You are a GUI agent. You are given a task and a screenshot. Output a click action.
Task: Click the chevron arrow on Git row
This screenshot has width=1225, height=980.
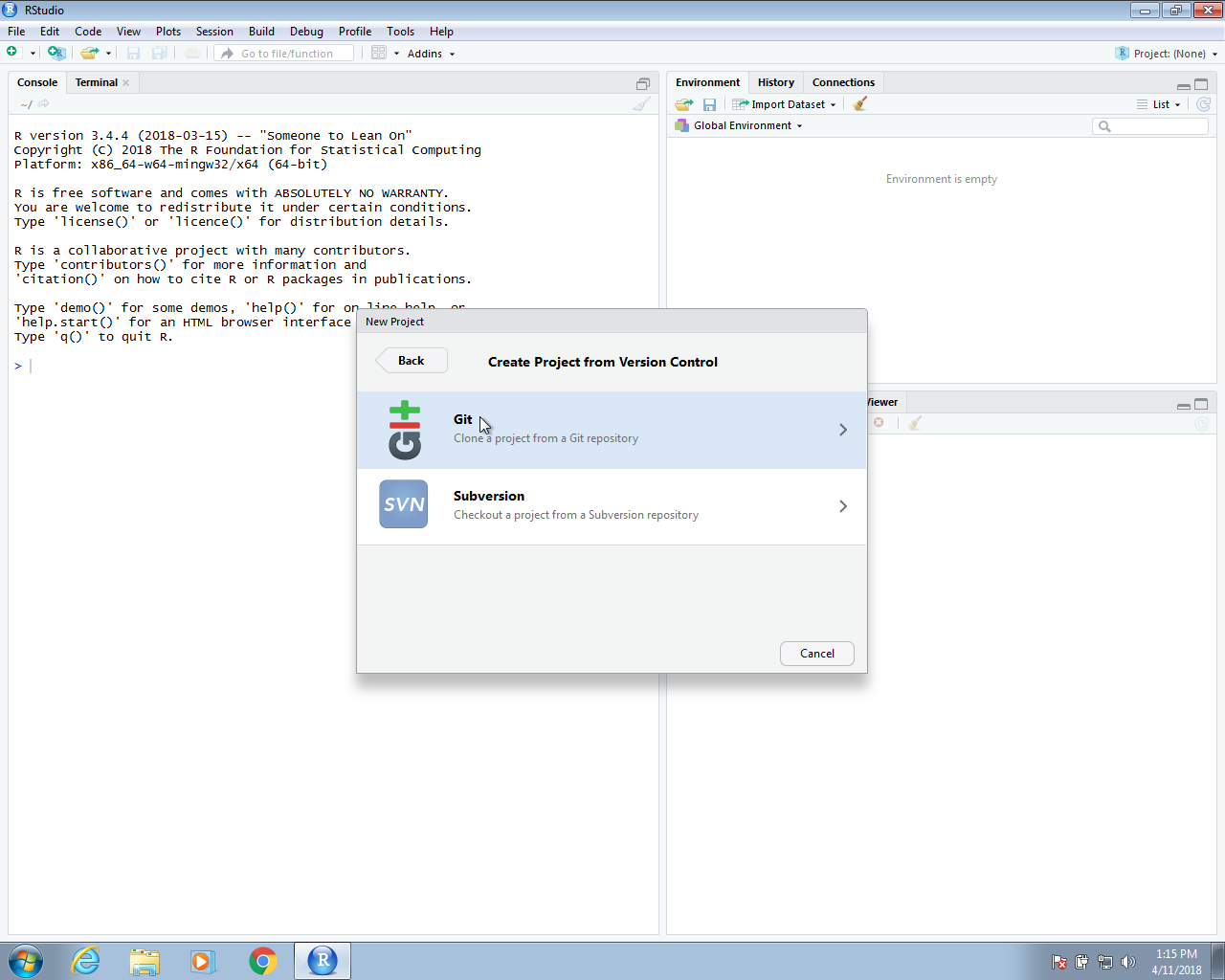843,430
